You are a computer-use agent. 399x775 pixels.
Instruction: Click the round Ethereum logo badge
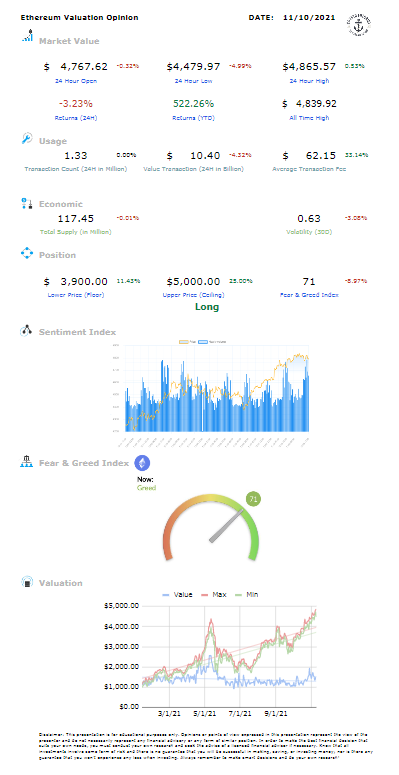142,463
